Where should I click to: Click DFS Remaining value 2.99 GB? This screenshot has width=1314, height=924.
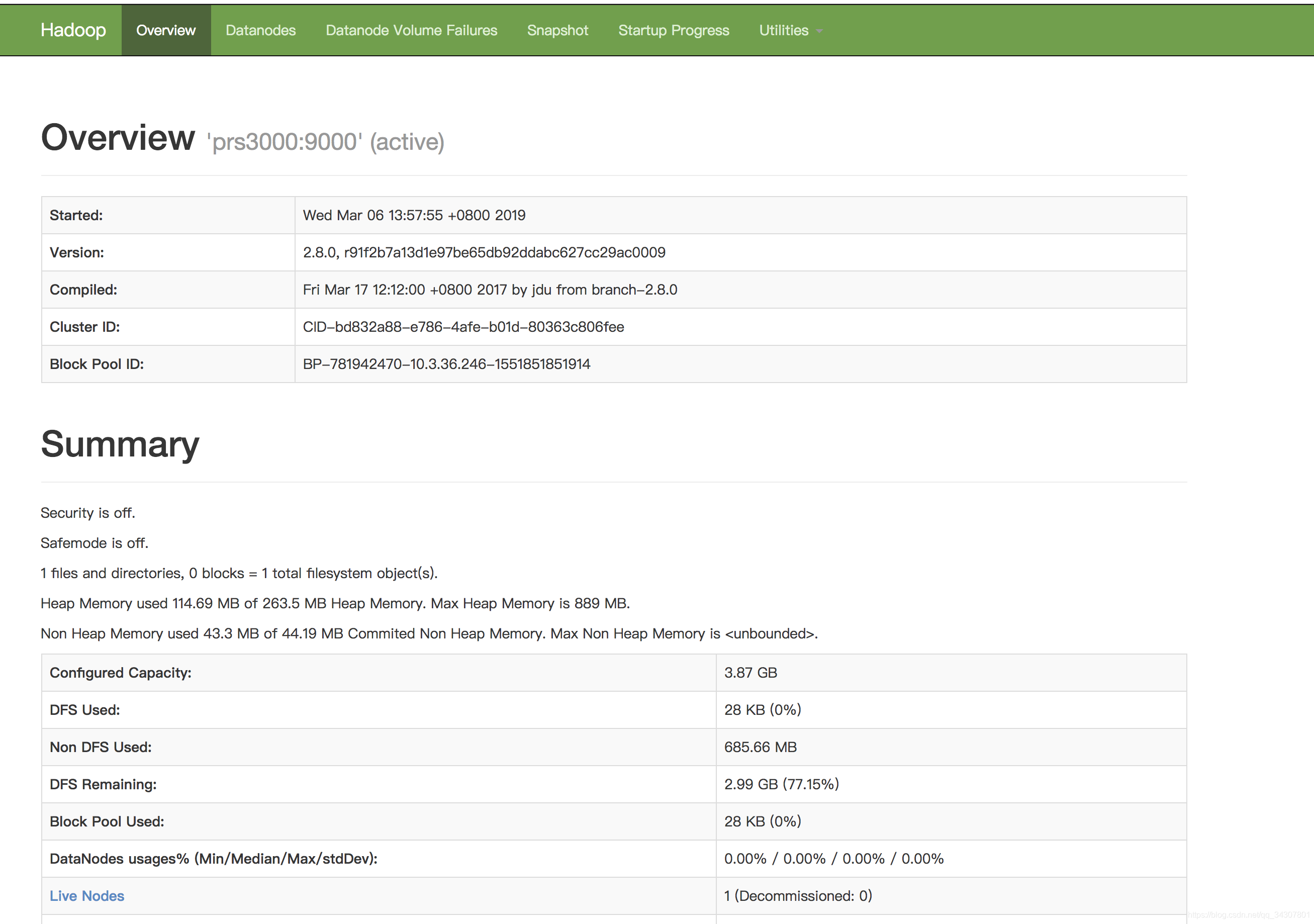[782, 784]
